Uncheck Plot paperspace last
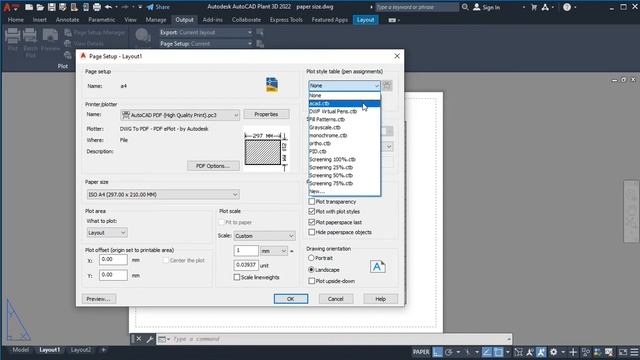The height and width of the screenshot is (360, 640). [312, 222]
